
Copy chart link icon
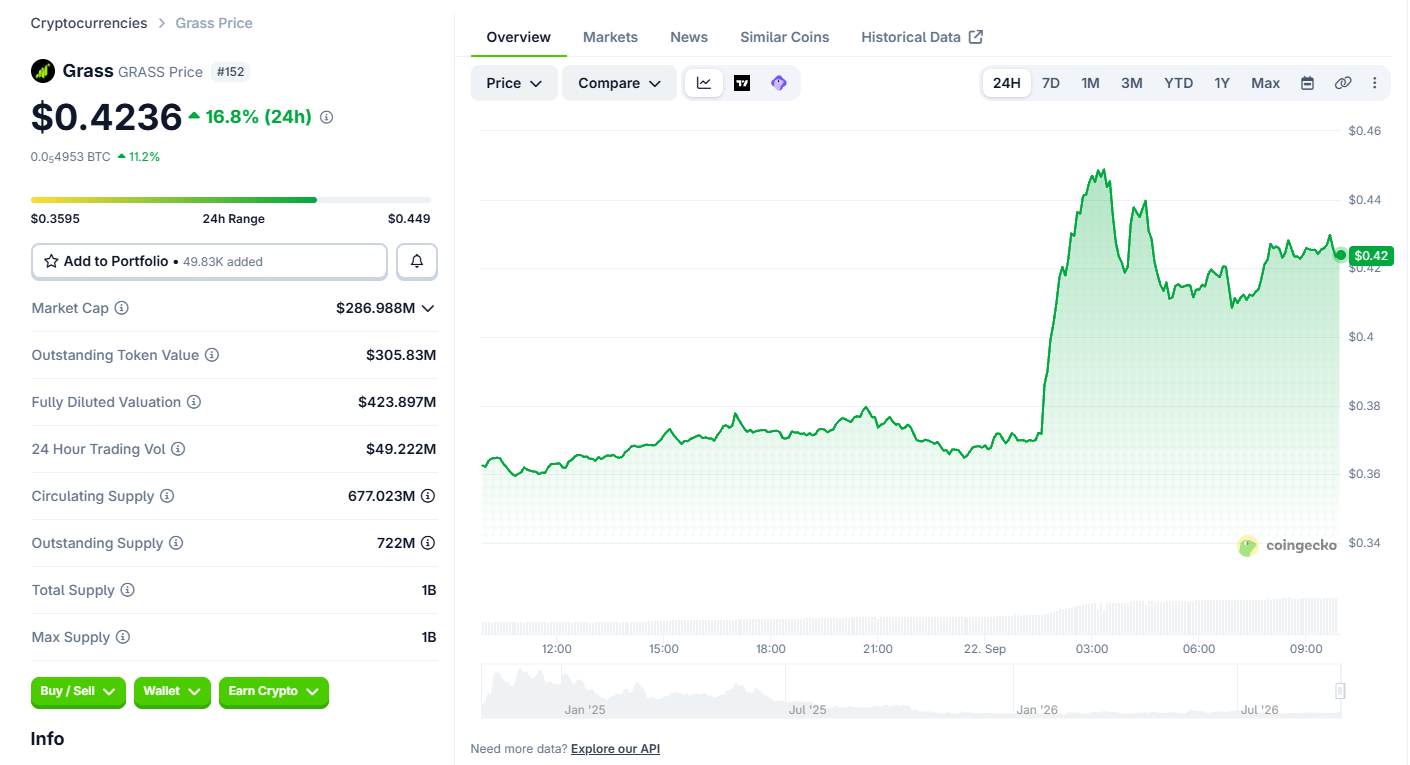tap(1343, 83)
